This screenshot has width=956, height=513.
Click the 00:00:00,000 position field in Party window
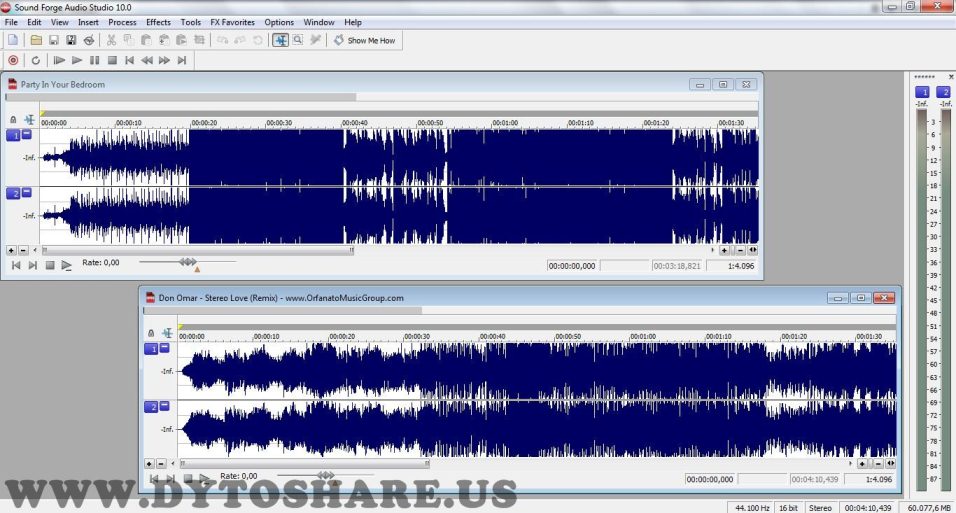pos(572,266)
